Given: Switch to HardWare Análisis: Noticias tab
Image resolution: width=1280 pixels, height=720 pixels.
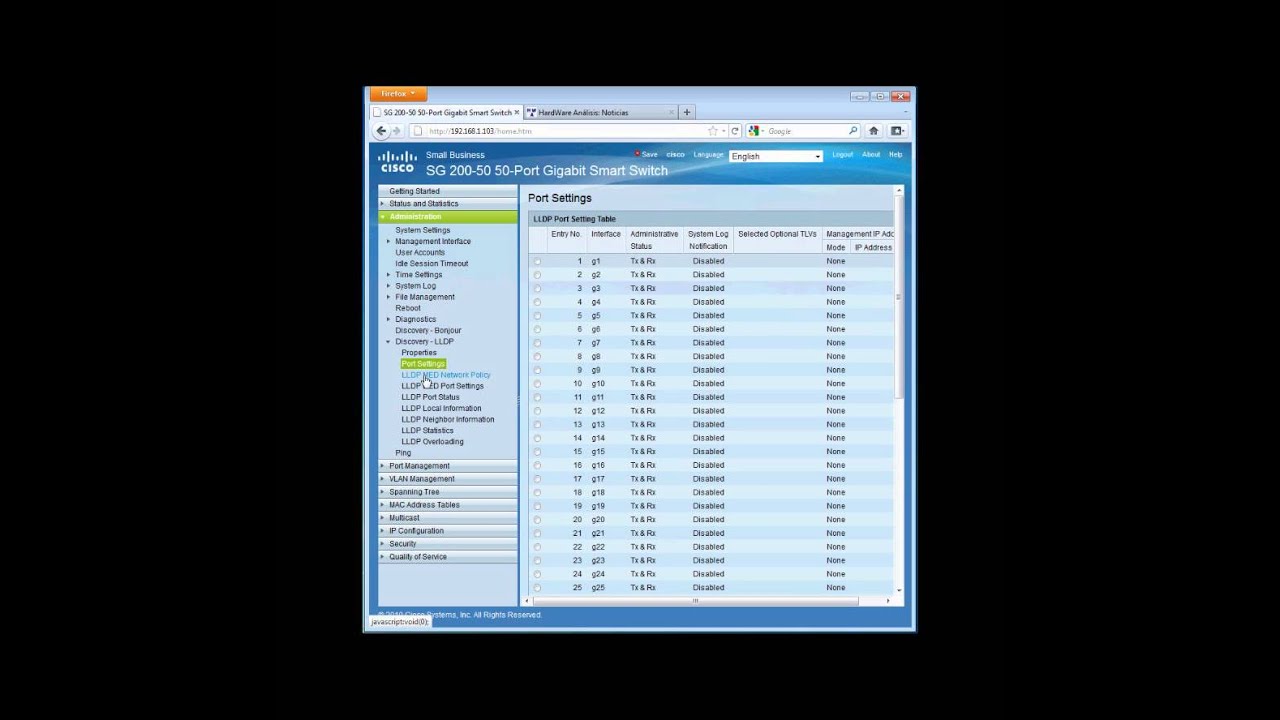Looking at the screenshot, I should click(x=600, y=113).
